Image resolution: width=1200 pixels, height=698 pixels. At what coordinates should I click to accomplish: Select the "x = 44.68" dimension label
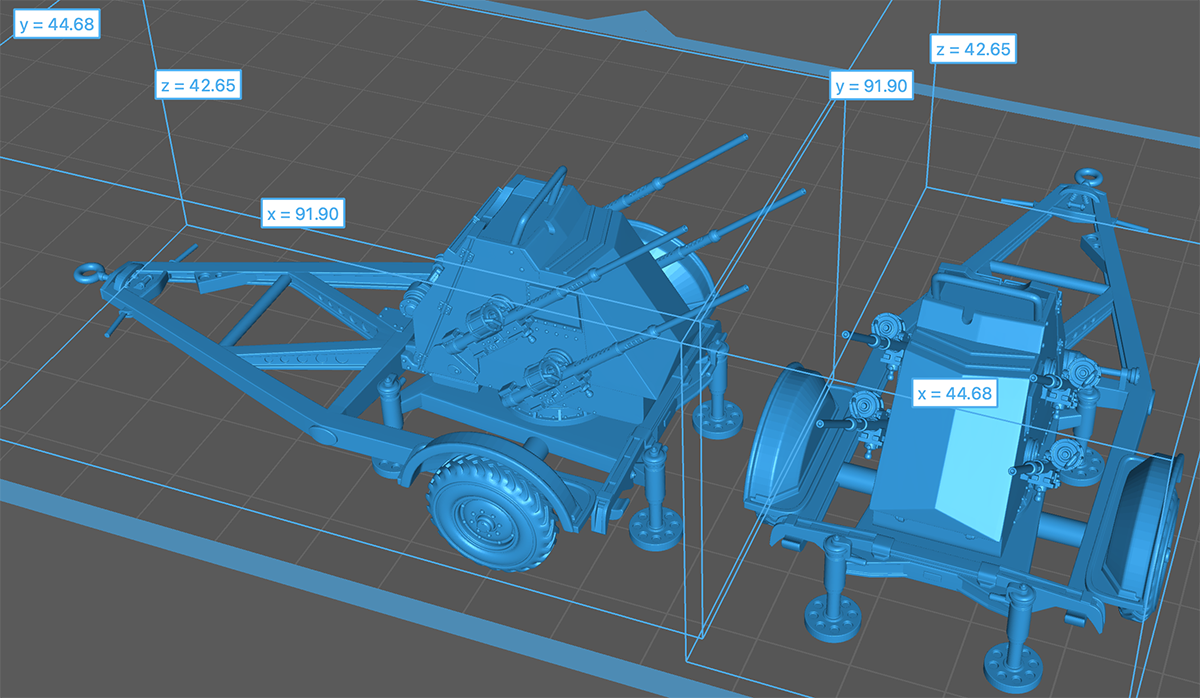(955, 393)
